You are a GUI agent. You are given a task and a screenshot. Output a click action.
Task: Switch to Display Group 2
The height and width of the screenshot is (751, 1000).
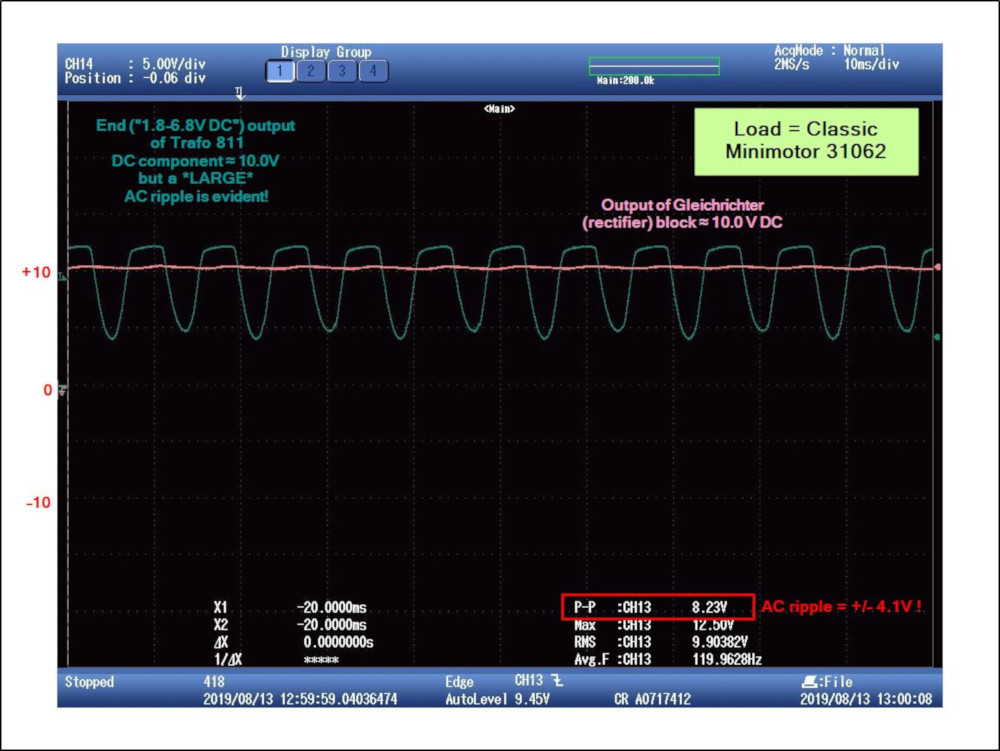coord(310,71)
